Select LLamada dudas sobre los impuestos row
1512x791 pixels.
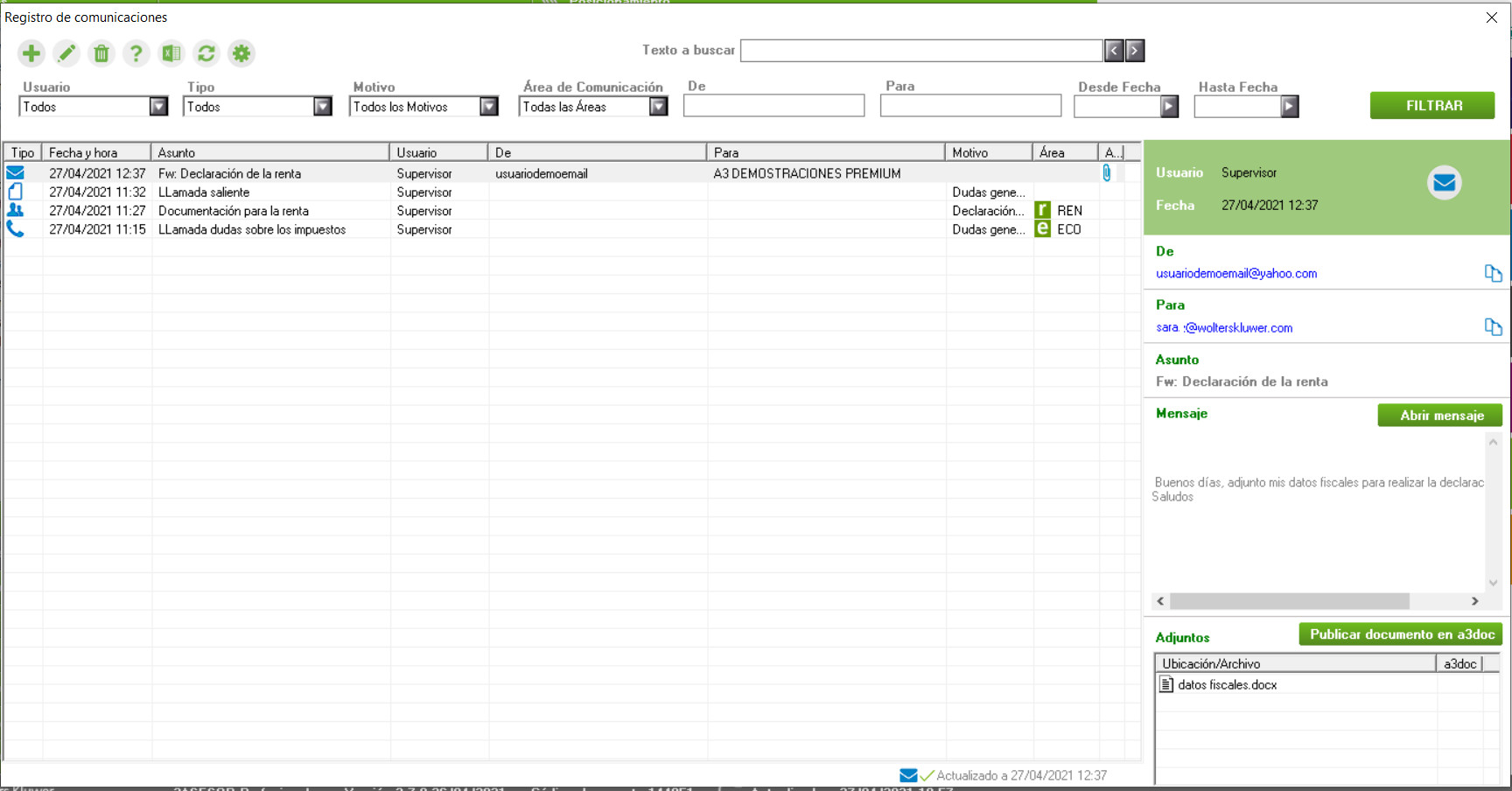(x=572, y=229)
